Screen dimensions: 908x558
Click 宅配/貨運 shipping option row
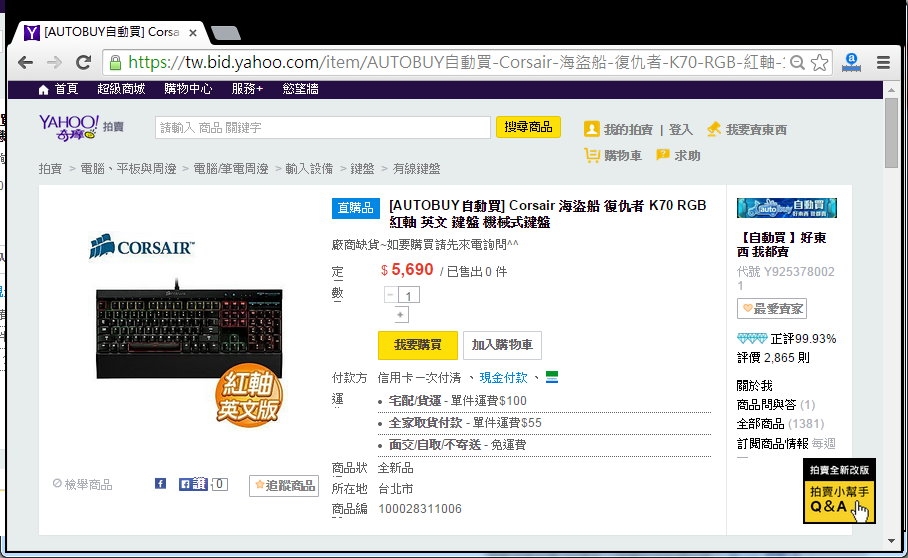coord(544,401)
